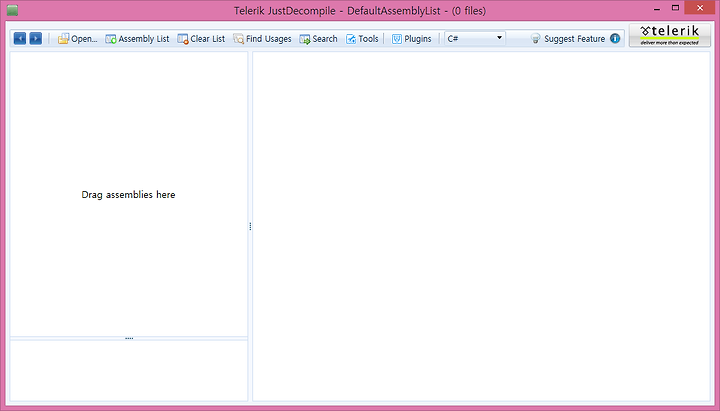
Task: Close the JustDecompile window
Action: (x=700, y=8)
